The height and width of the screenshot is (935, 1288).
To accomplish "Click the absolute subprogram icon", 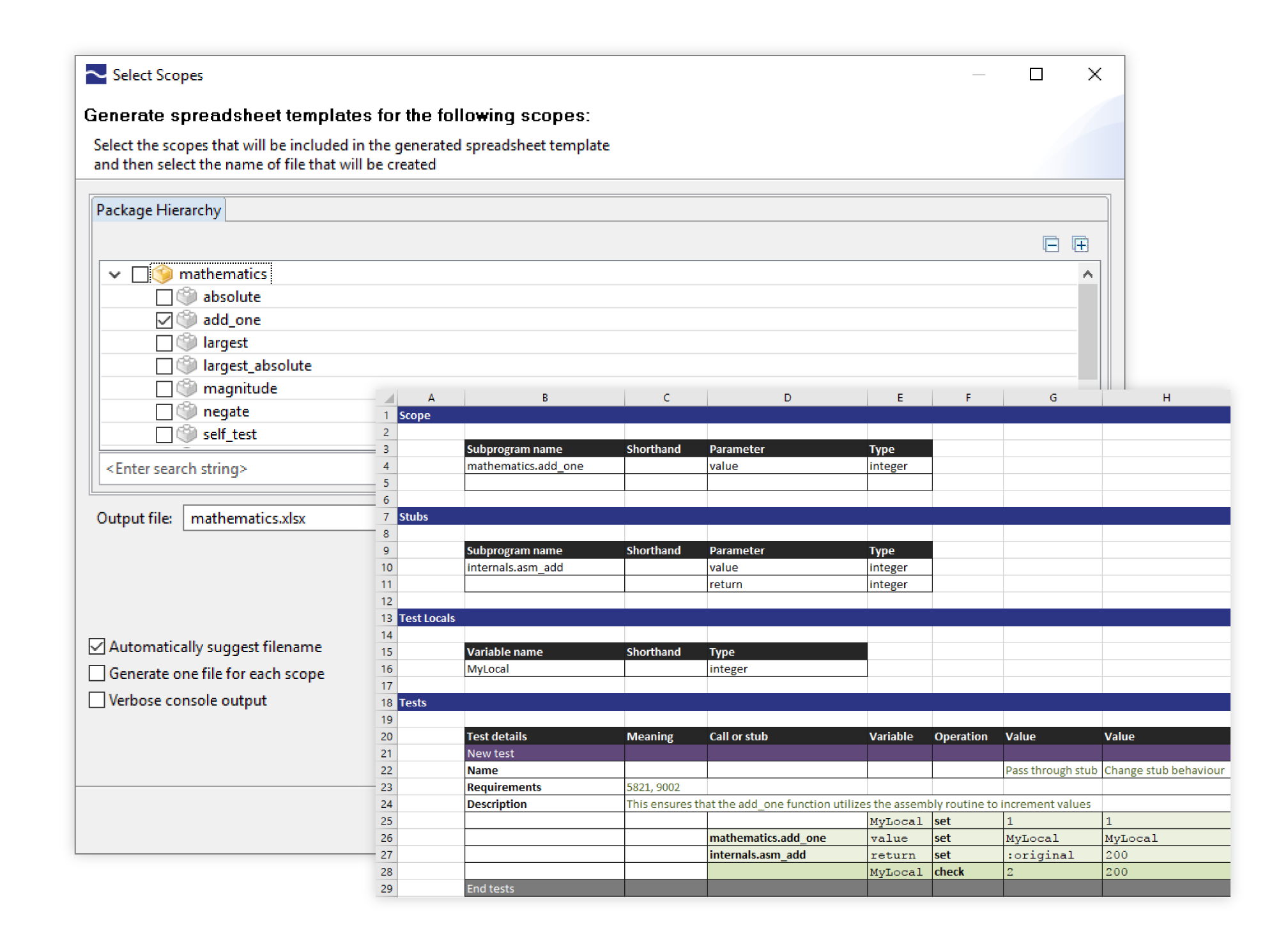I will (187, 296).
